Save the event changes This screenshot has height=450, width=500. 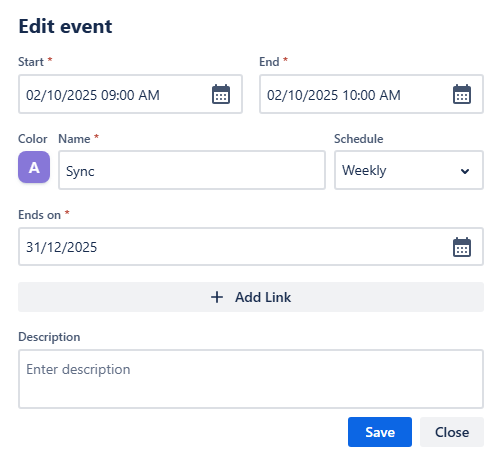click(x=380, y=432)
